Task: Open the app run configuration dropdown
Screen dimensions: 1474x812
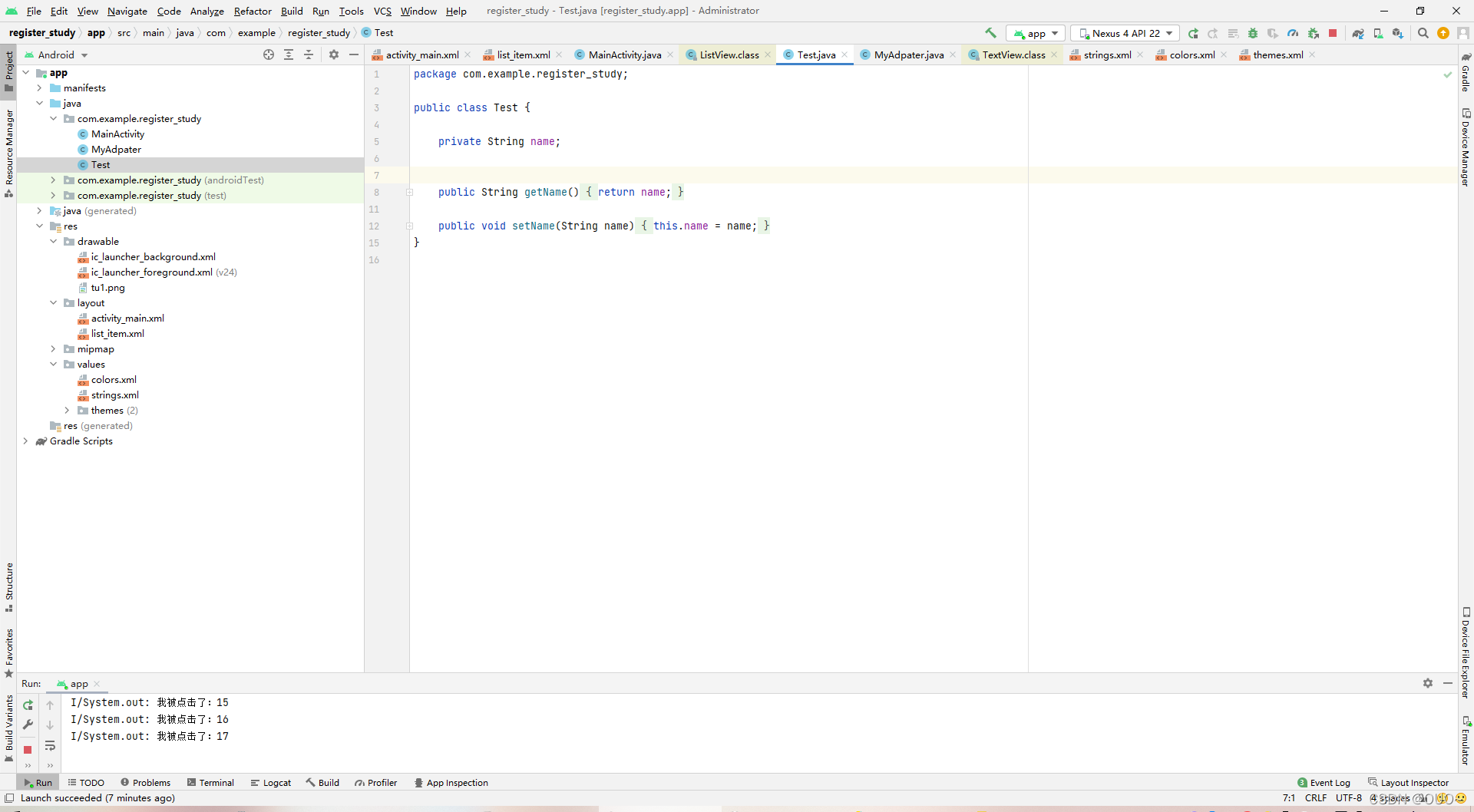Action: click(1036, 33)
